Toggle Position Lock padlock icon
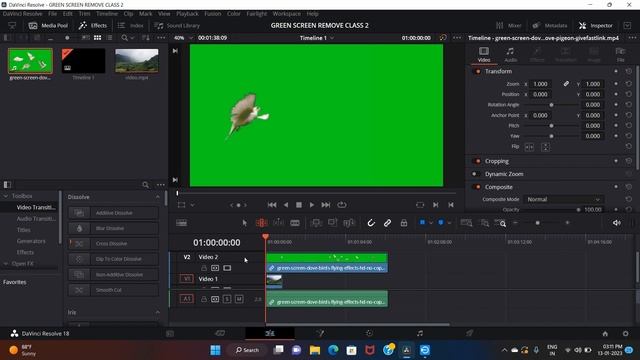 pyautogui.click(x=404, y=223)
